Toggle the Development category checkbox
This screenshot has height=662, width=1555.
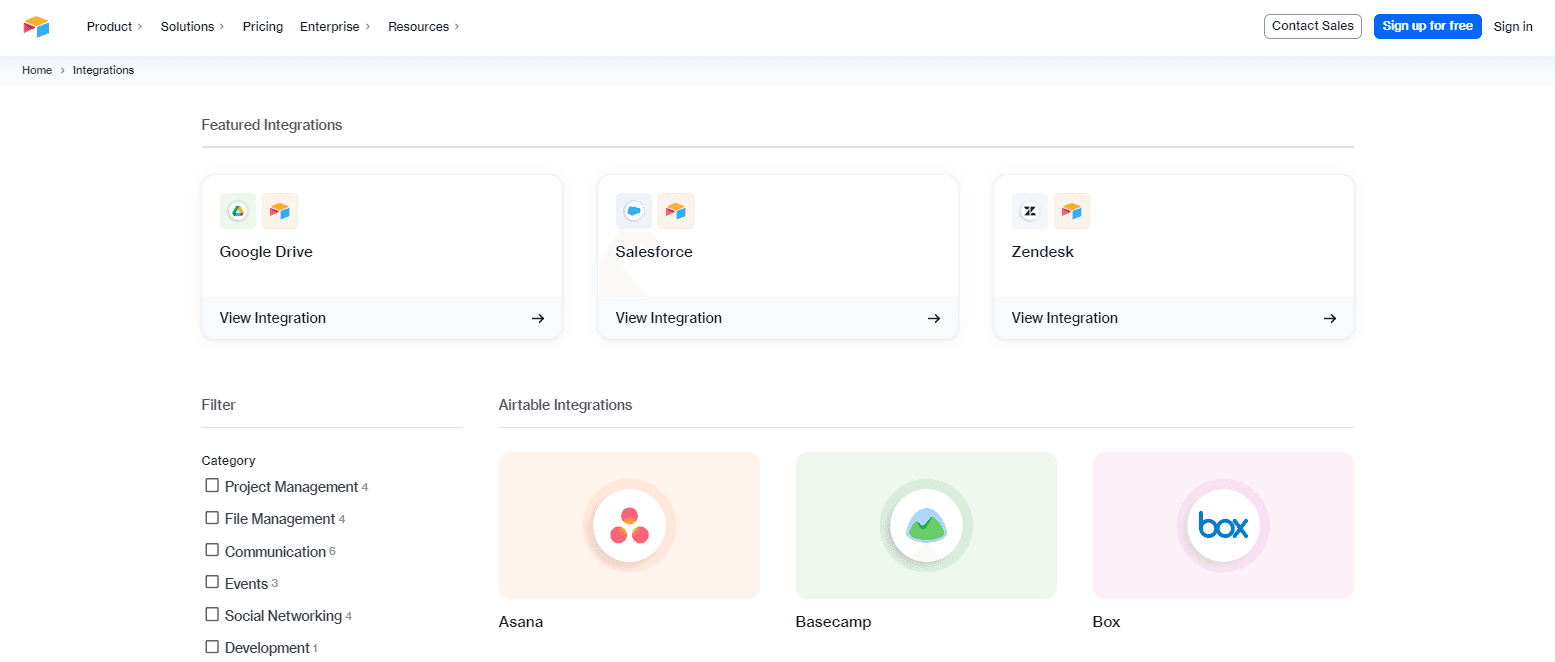[212, 647]
